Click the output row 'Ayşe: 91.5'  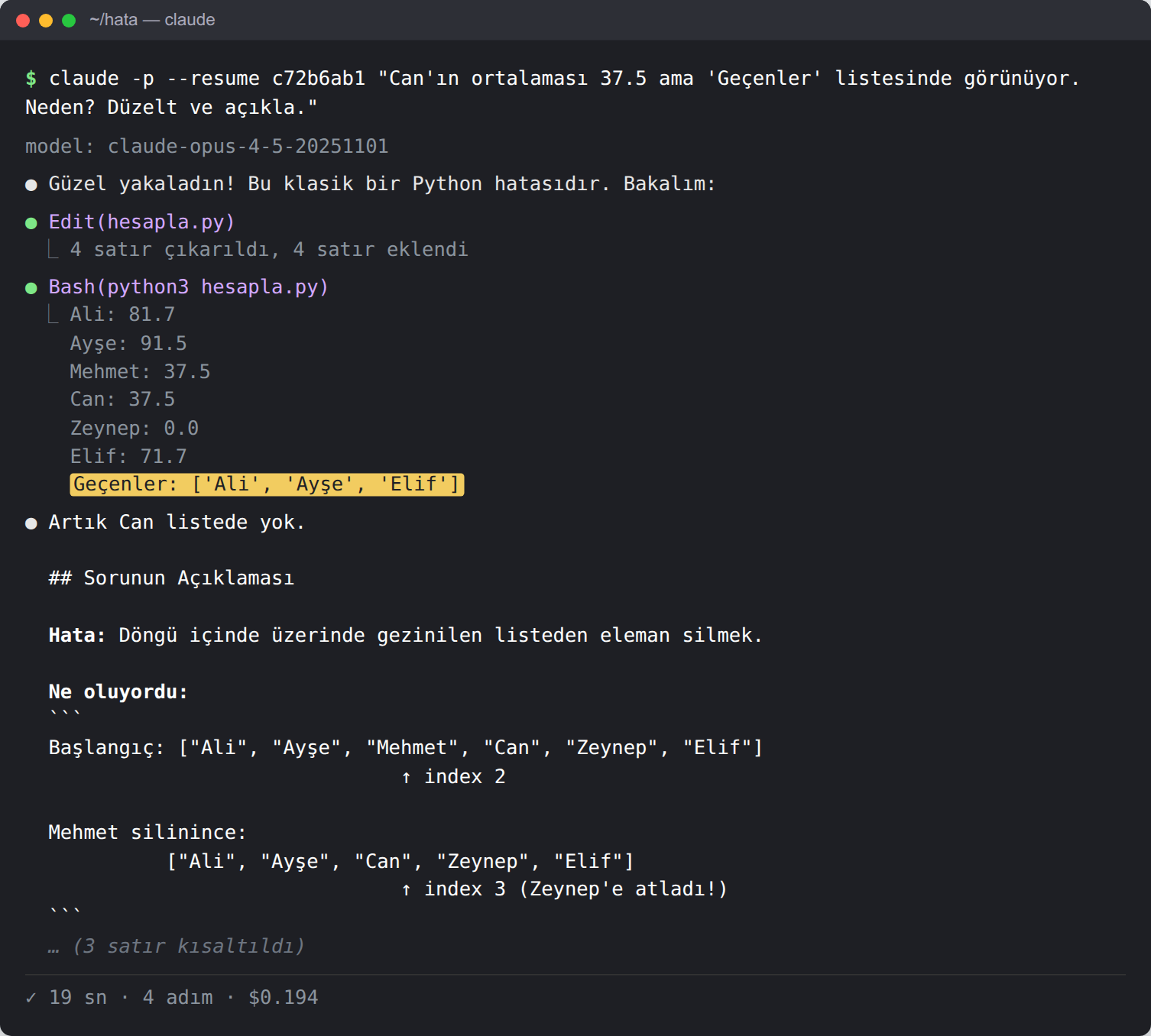[x=128, y=343]
